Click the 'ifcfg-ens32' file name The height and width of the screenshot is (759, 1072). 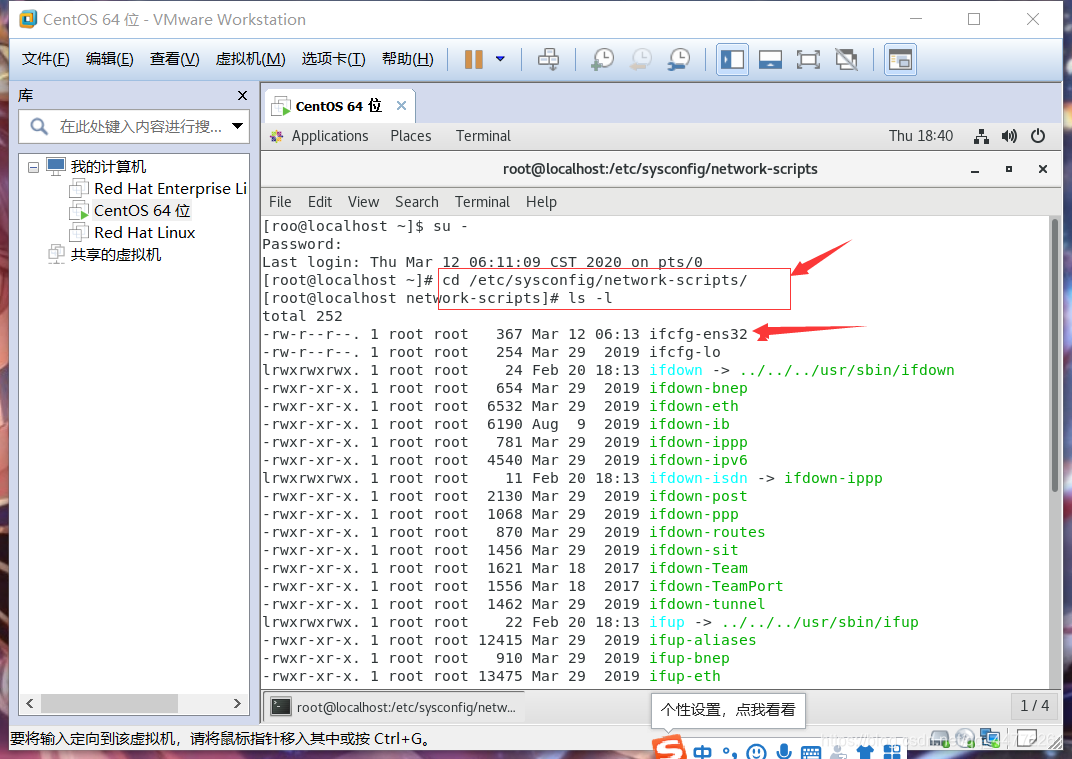point(698,334)
